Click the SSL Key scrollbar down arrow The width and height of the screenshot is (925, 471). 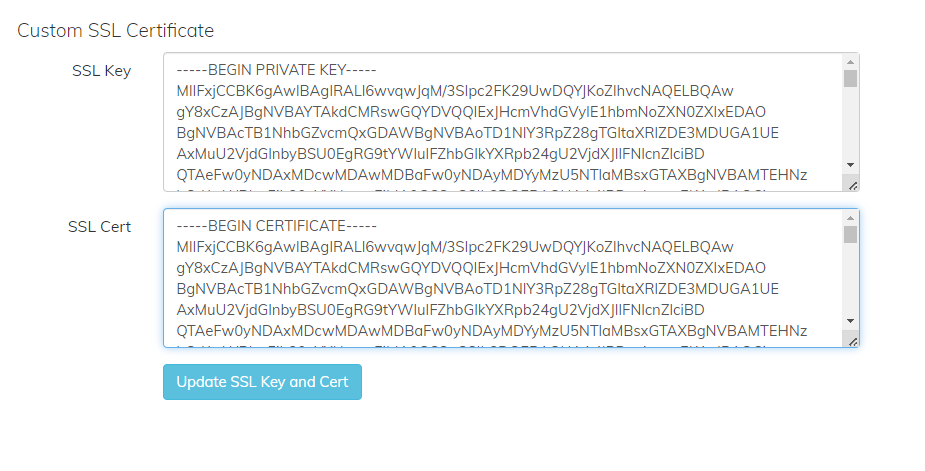coord(850,165)
